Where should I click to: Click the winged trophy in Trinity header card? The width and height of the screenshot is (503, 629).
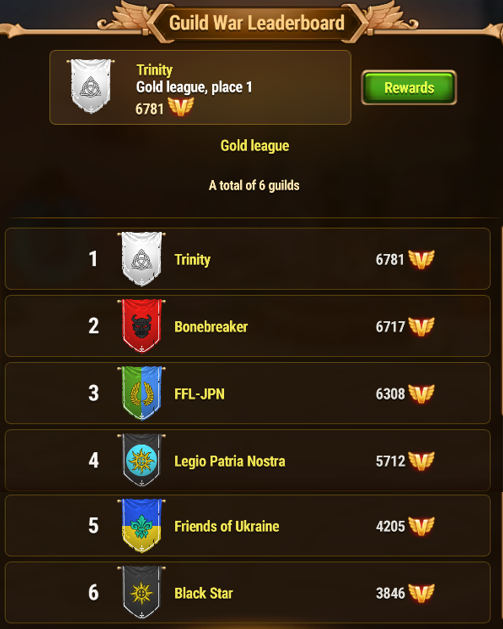tap(181, 107)
